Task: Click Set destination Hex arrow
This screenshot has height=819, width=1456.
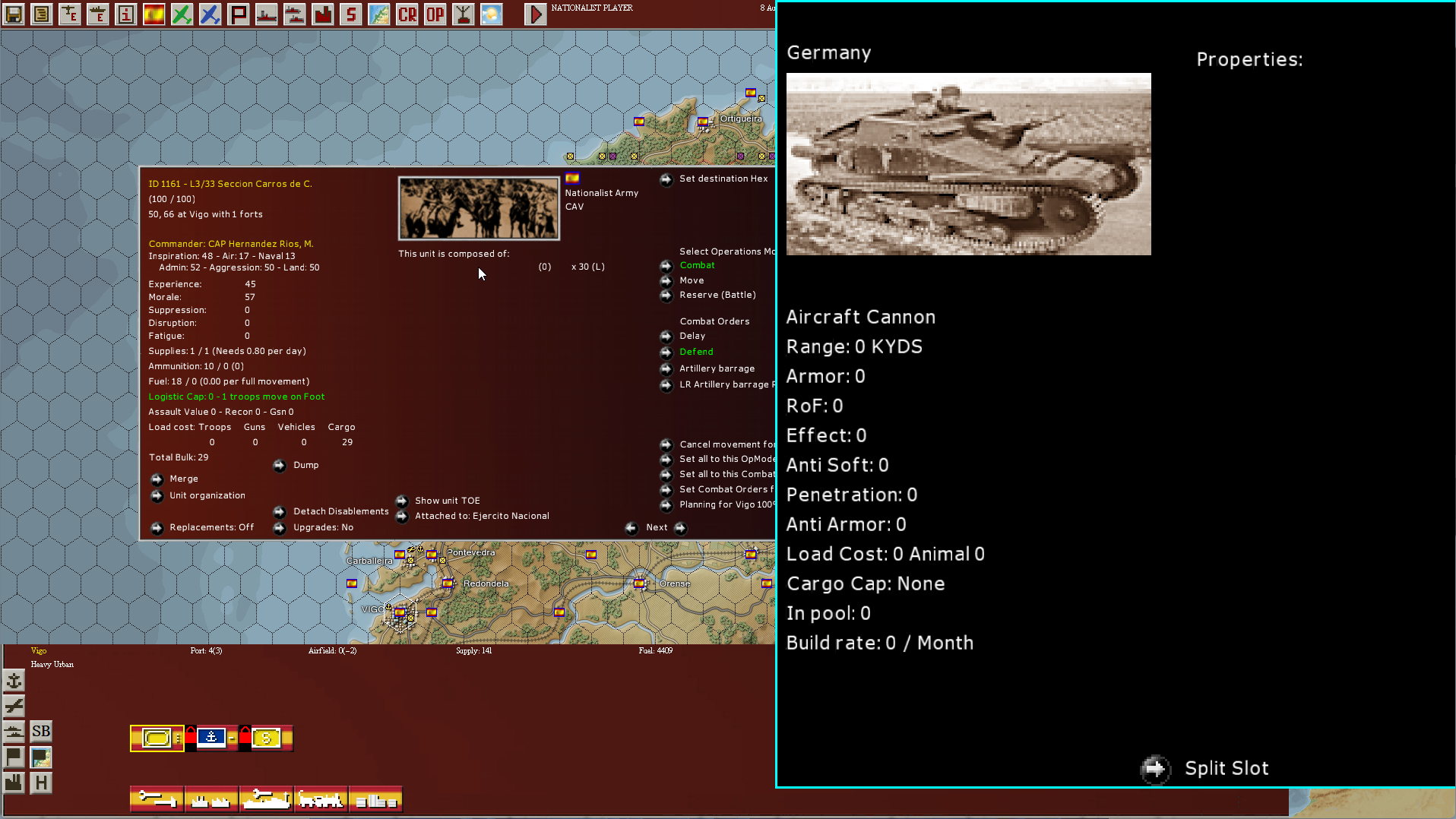Action: (666, 179)
